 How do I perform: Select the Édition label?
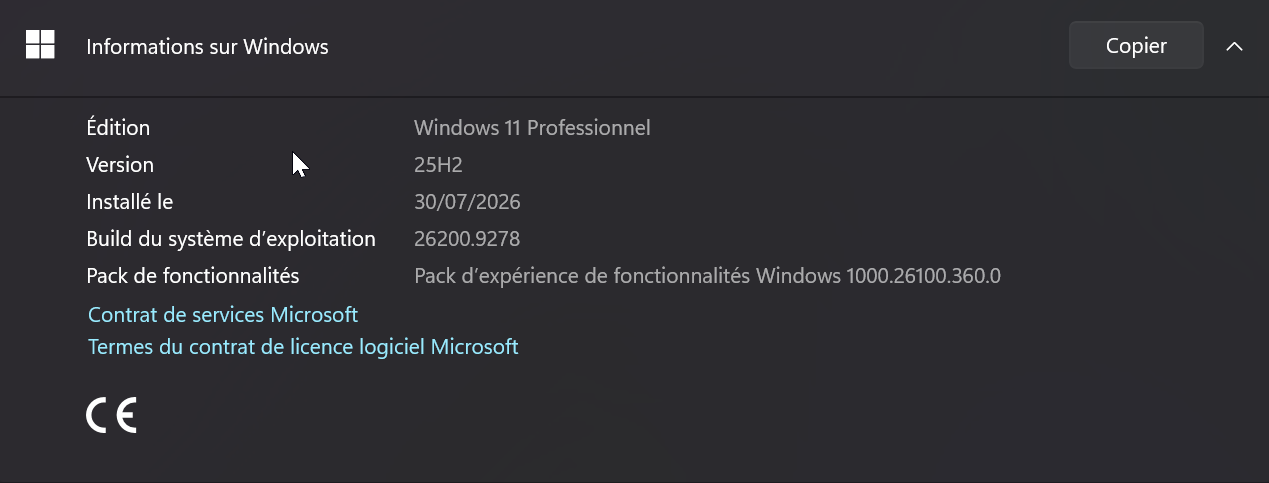point(118,128)
